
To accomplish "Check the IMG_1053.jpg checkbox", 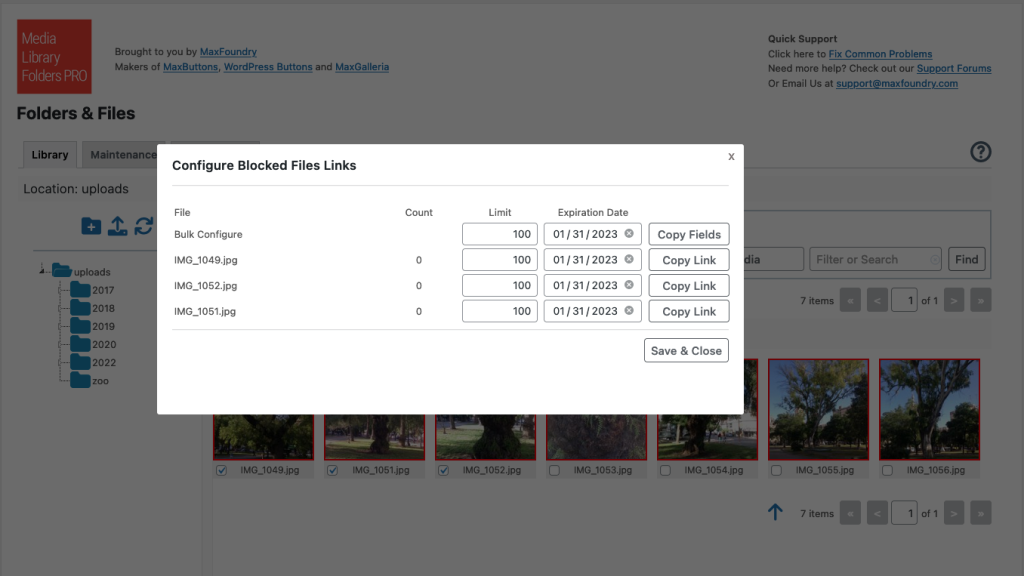I will click(x=554, y=471).
